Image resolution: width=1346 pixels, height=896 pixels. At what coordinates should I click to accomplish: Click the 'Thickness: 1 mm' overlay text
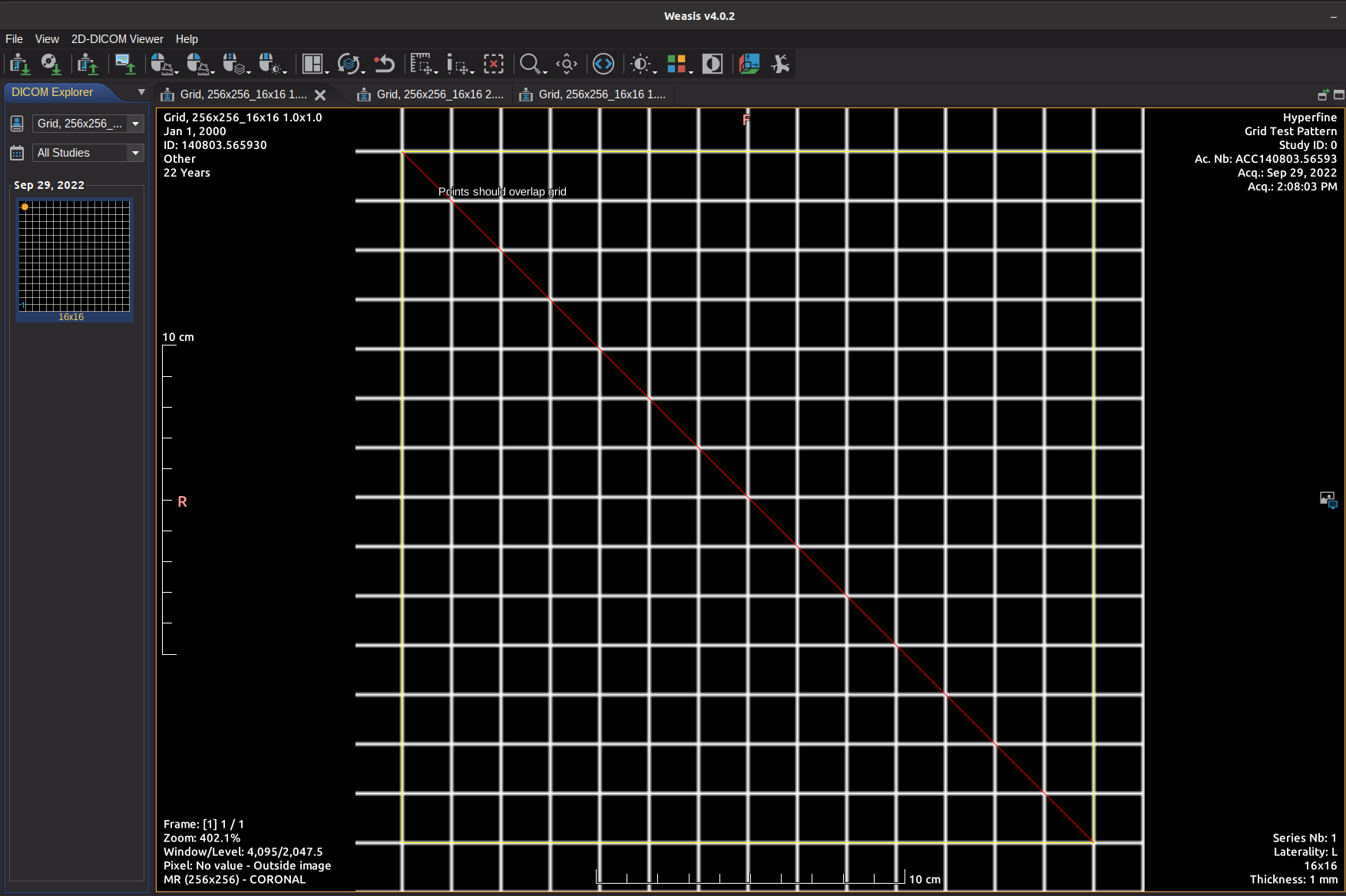1294,880
